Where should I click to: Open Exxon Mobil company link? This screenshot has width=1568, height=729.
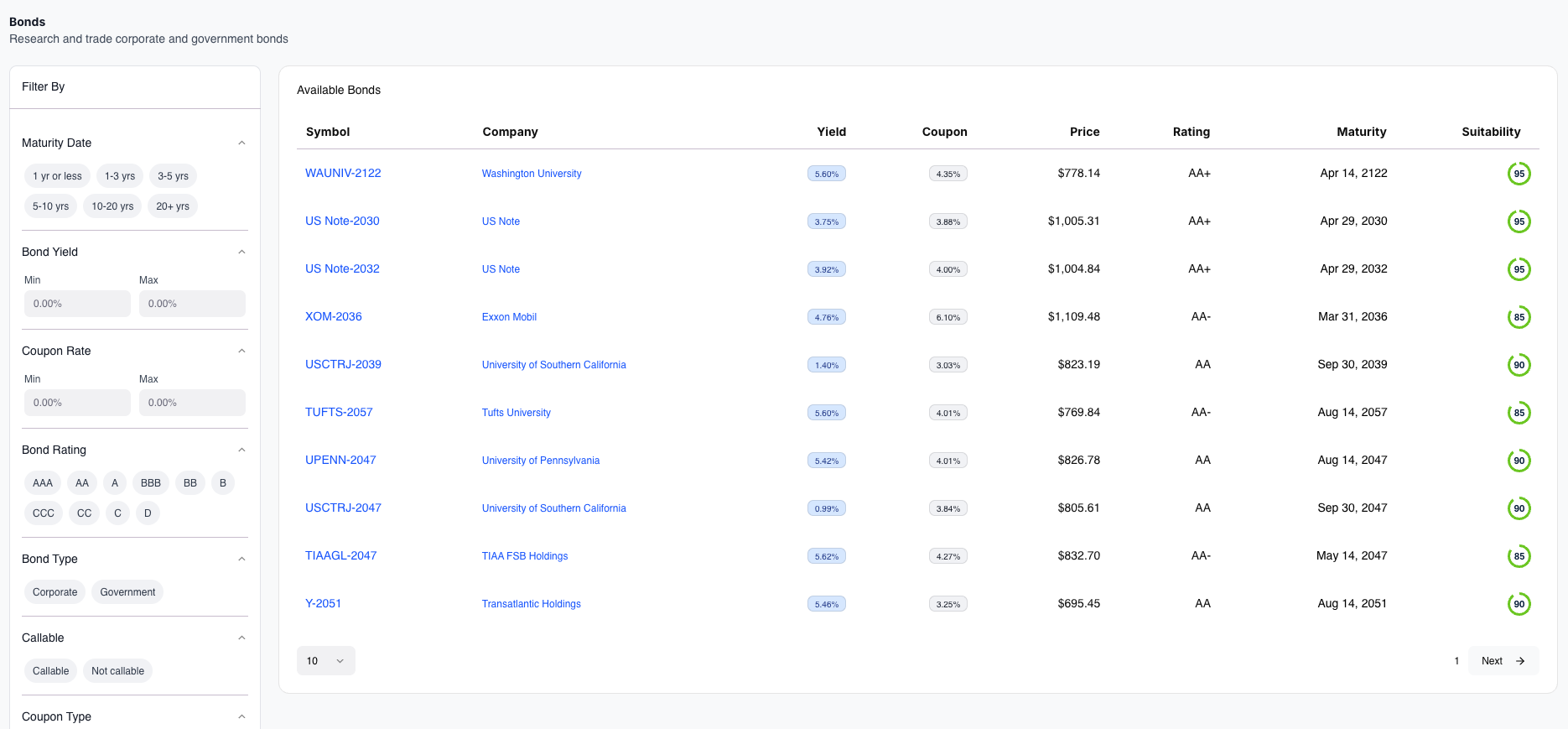click(x=509, y=317)
